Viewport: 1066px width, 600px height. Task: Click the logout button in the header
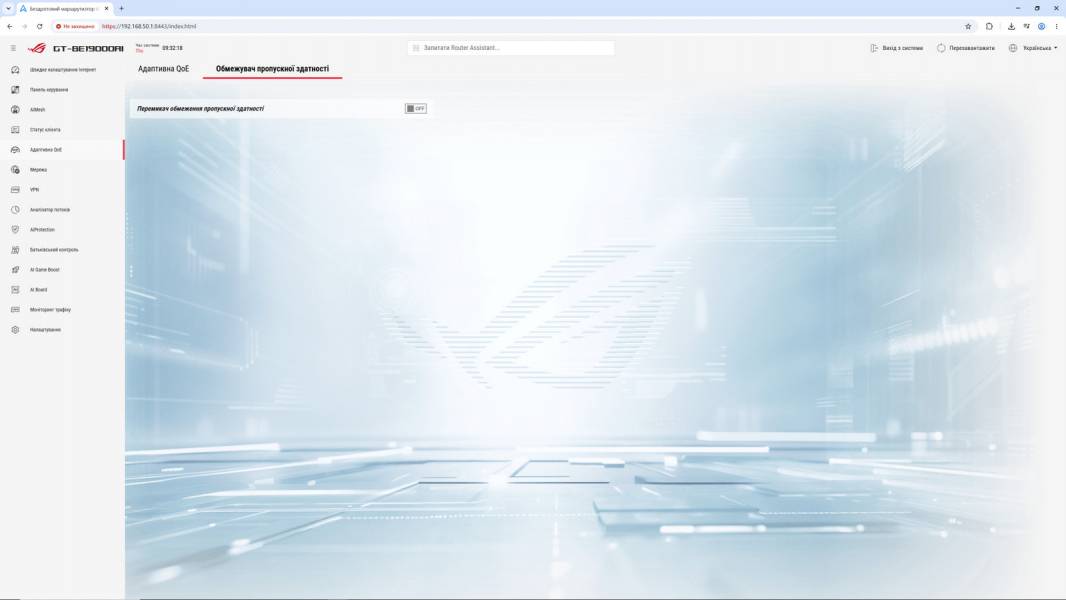pos(897,48)
